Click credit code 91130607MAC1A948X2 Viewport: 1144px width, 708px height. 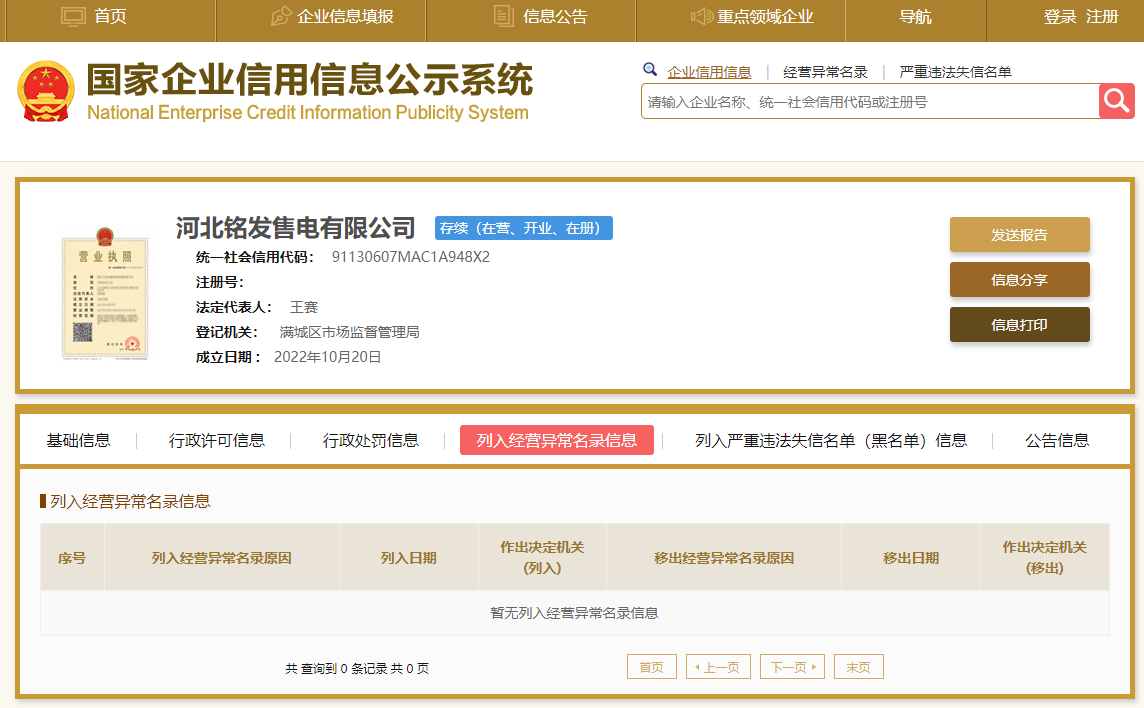tap(411, 257)
